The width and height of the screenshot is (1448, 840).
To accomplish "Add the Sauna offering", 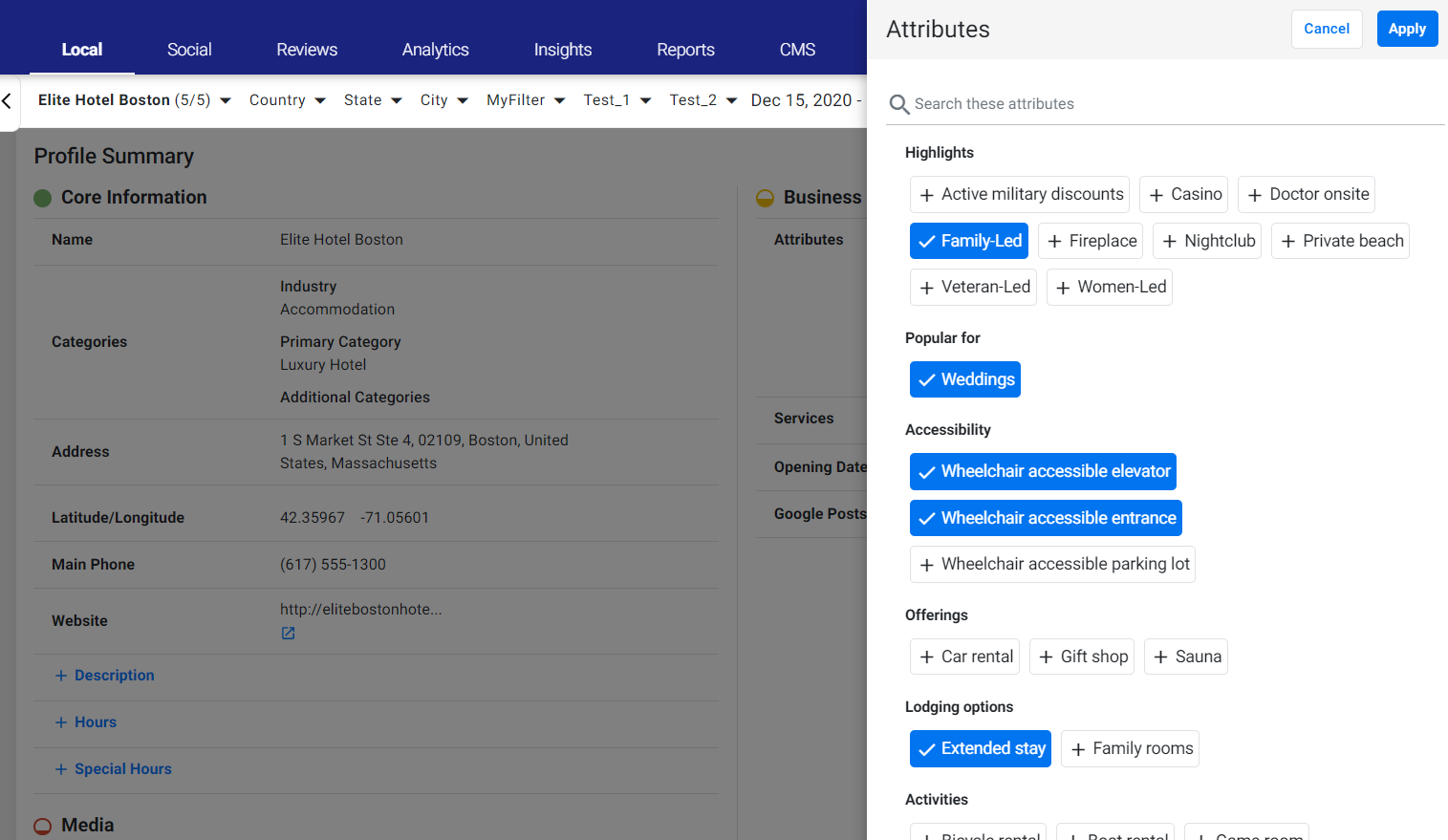I will click(1186, 657).
